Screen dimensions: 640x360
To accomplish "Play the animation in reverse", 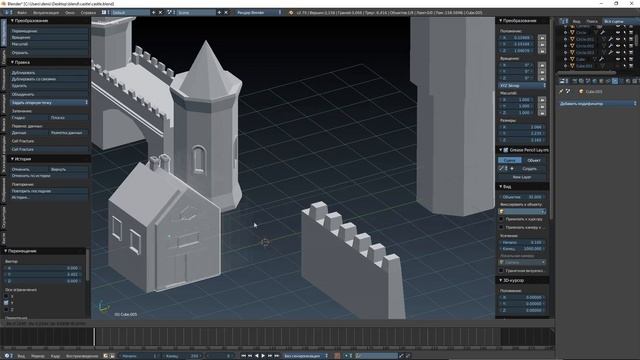I will (x=257, y=356).
